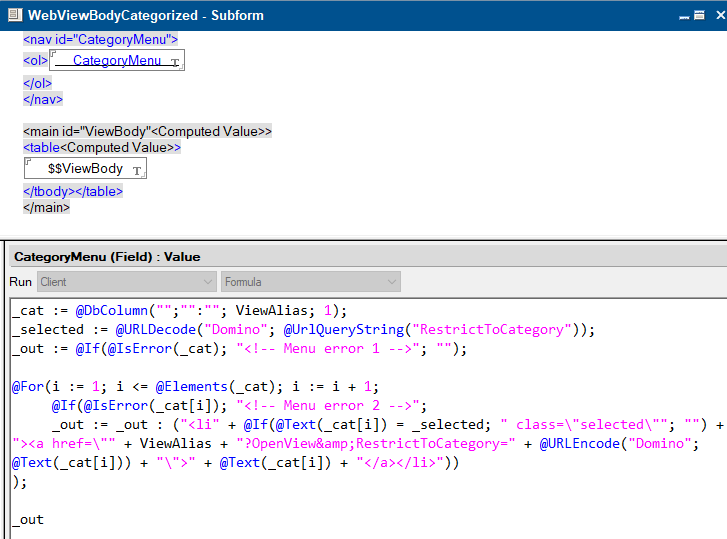727x539 pixels.
Task: Open the Run Client dropdown
Action: click(x=127, y=282)
